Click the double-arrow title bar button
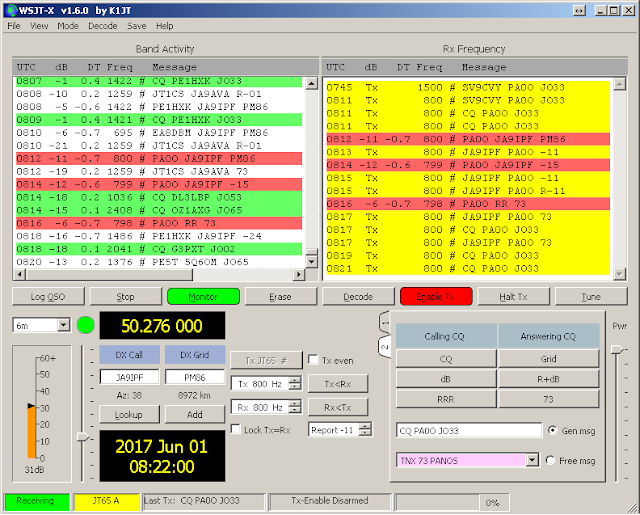Screen dimensions: 640x515 579,11
